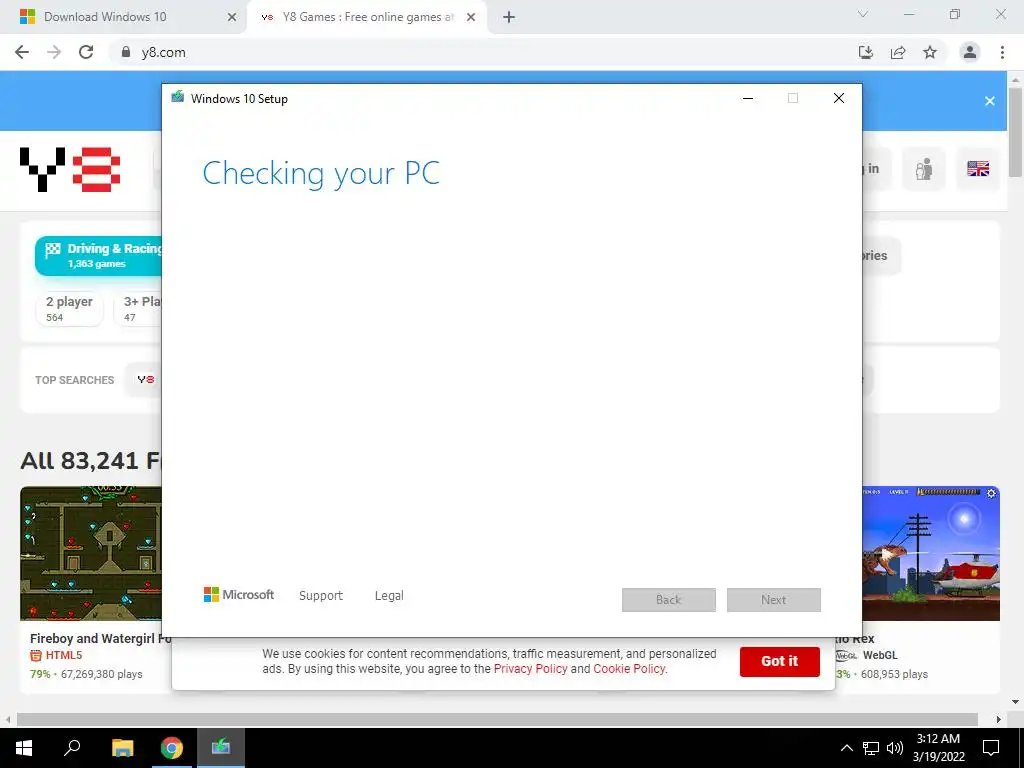Bookmark this page with the star icon
Image resolution: width=1024 pixels, height=768 pixels.
pyautogui.click(x=930, y=52)
